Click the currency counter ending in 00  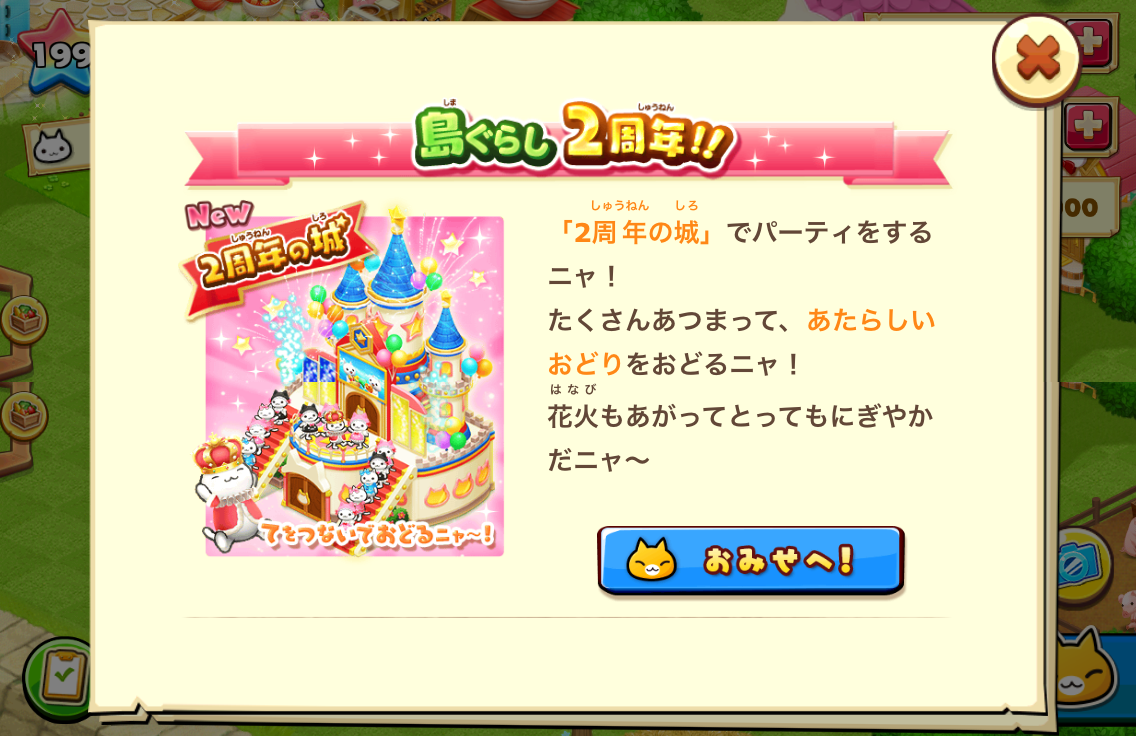point(1085,208)
